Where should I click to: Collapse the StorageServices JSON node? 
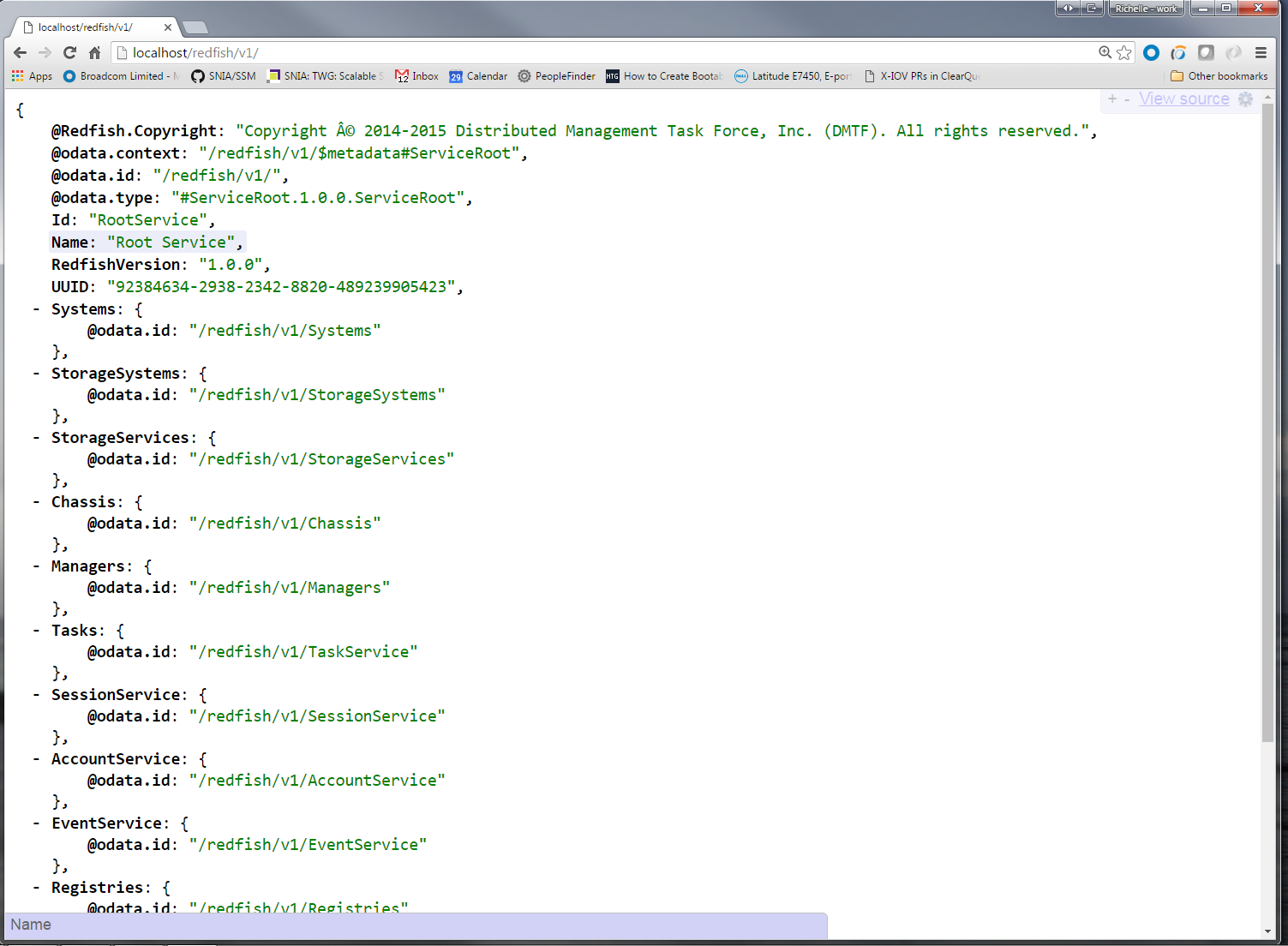[36, 438]
